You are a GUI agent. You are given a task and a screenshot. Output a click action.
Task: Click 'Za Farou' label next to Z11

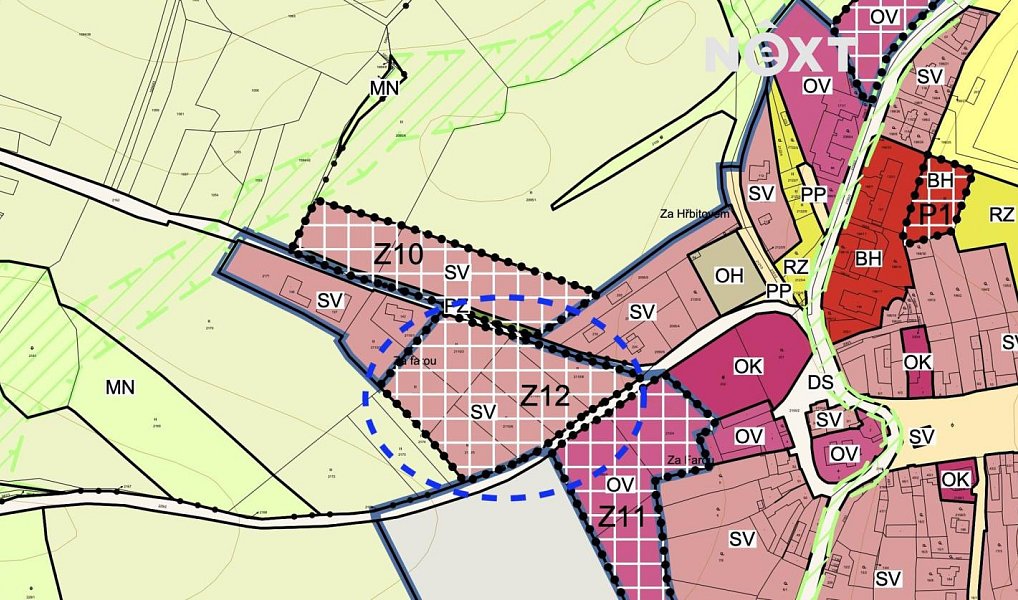[x=691, y=460]
